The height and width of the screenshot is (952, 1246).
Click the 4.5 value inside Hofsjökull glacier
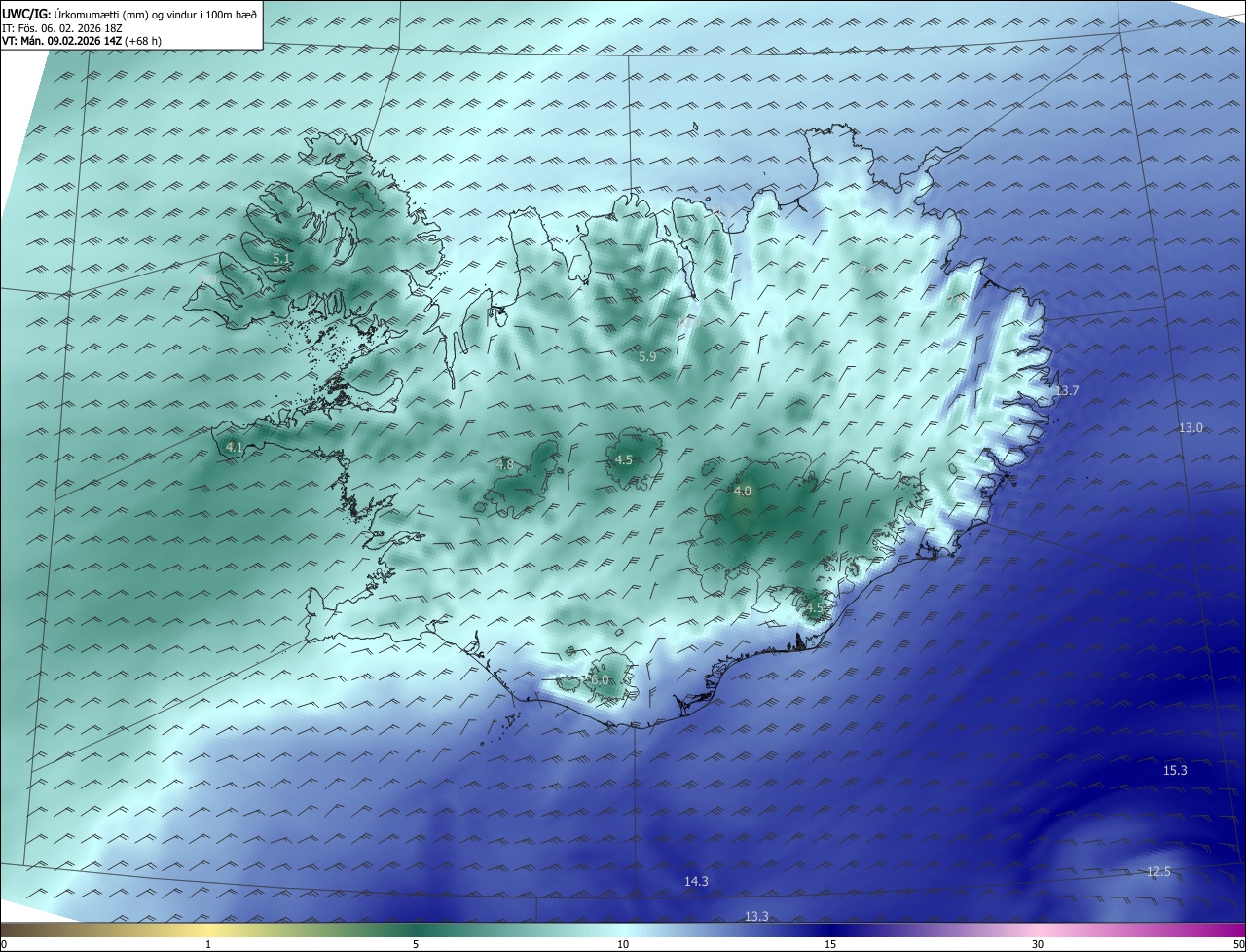pos(624,459)
